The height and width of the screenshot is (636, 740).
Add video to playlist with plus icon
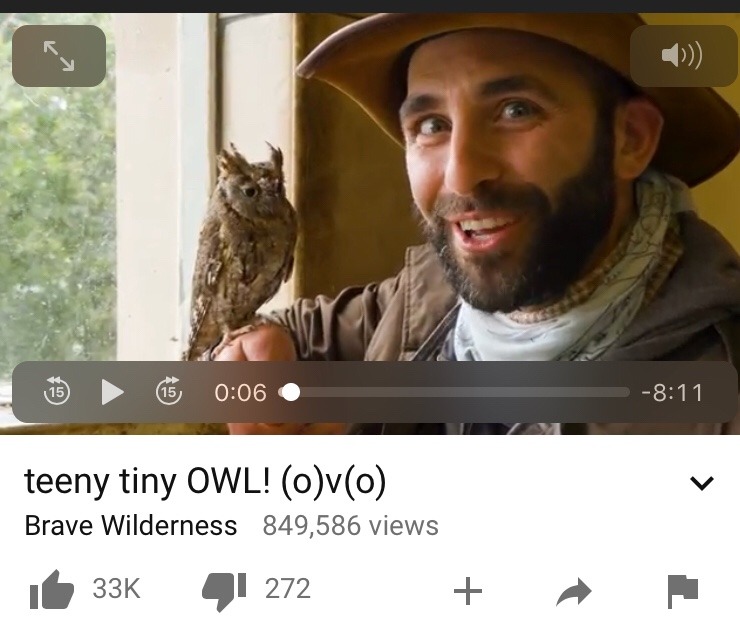(x=468, y=591)
